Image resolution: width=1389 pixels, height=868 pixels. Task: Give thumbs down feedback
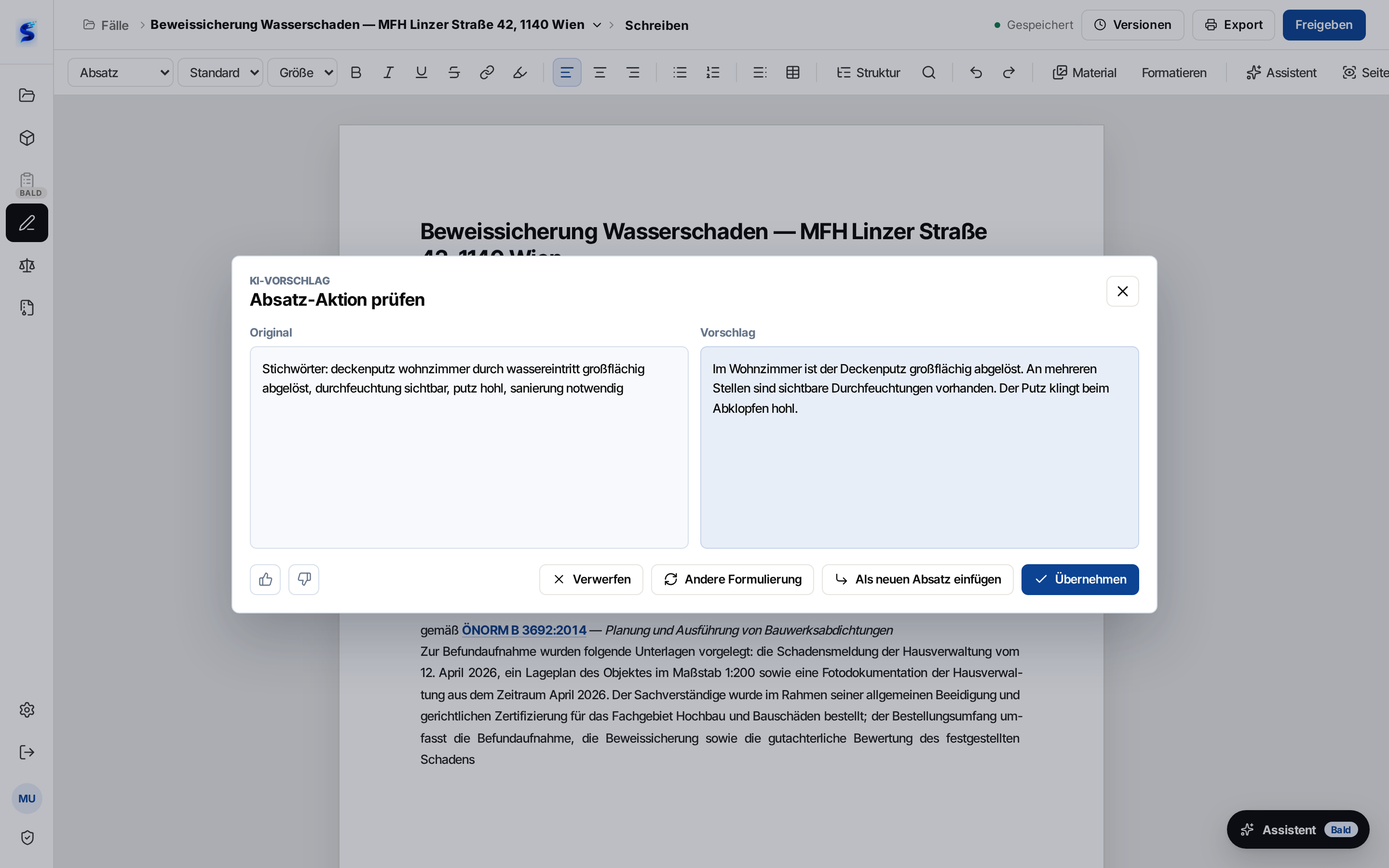point(304,579)
